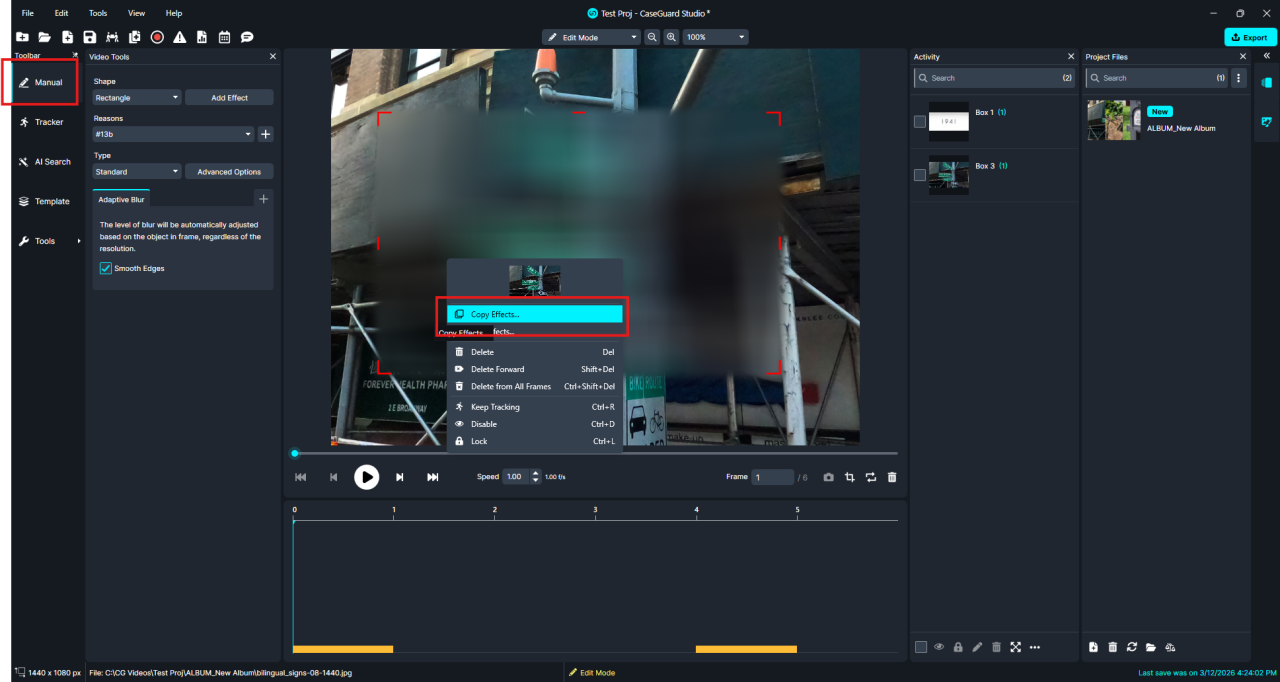The image size is (1280, 682).
Task: Click the Export button
Action: [x=1250, y=37]
